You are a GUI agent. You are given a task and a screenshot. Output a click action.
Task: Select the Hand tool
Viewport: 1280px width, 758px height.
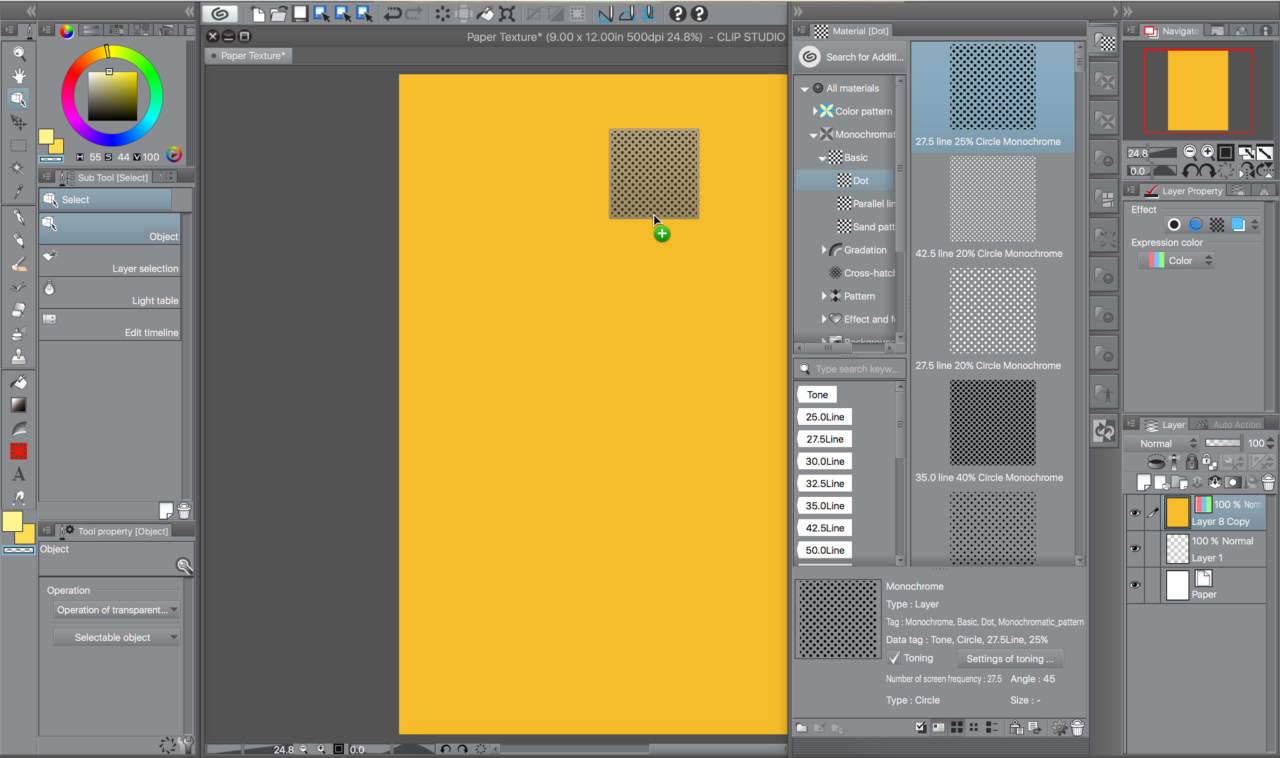tap(18, 76)
